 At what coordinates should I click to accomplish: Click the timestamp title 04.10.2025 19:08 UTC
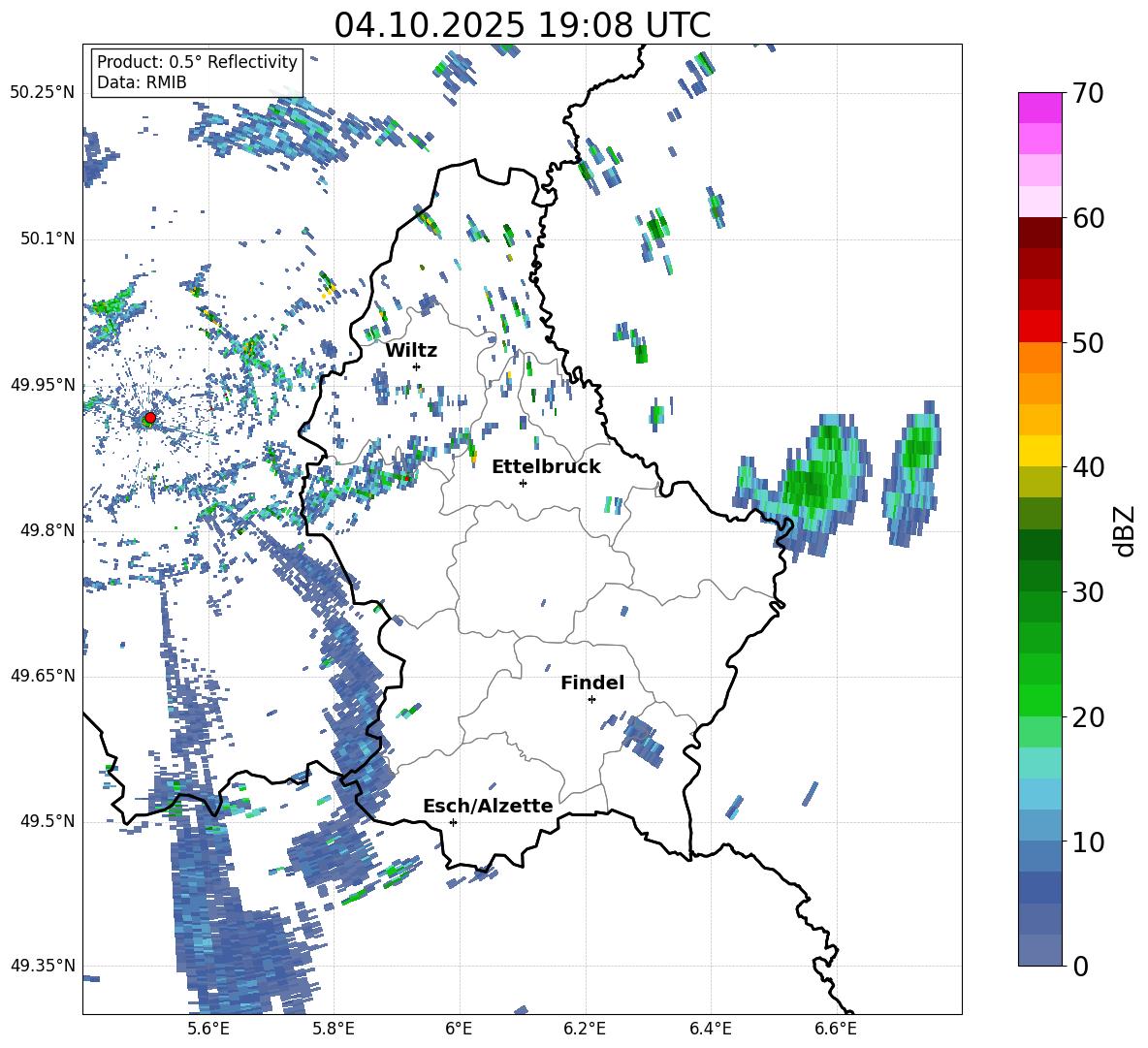coord(522,25)
